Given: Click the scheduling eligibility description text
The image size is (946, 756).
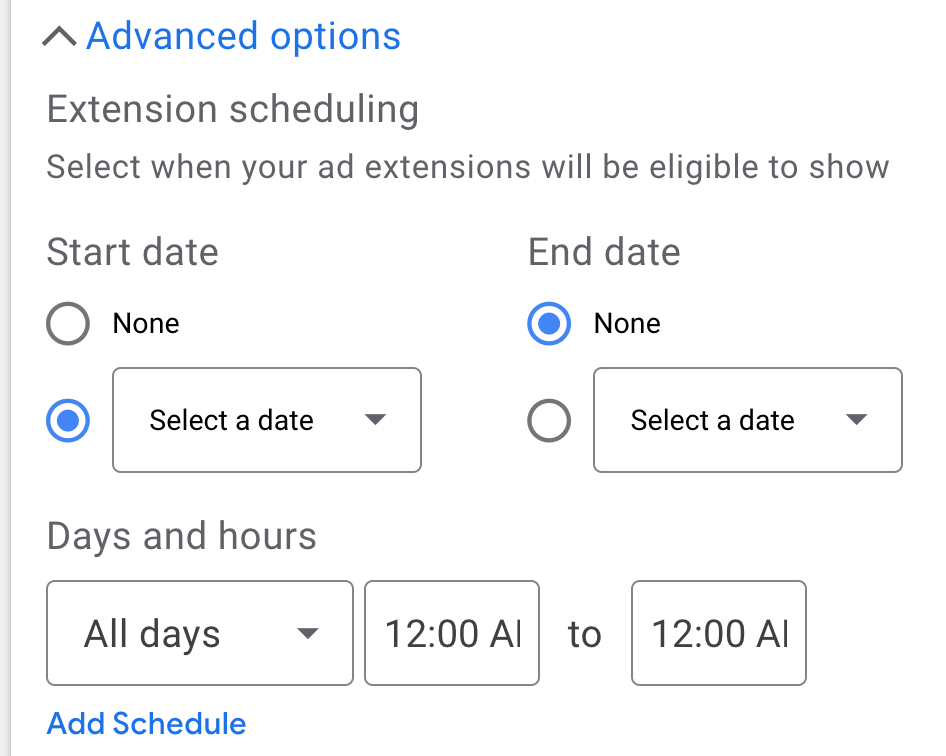Looking at the screenshot, I should click(x=466, y=166).
